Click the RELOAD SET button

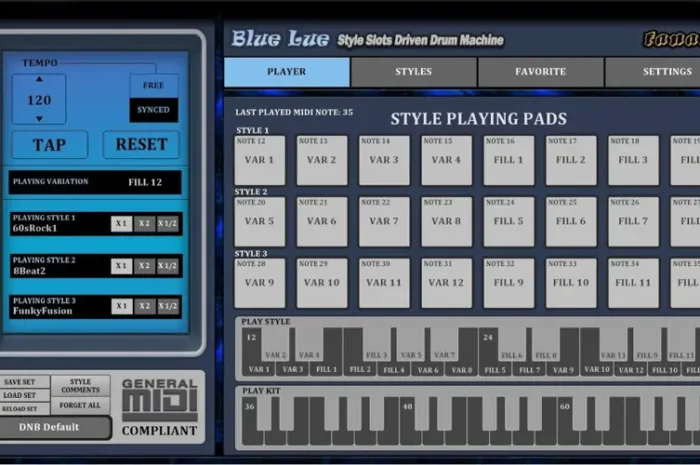tap(25, 409)
